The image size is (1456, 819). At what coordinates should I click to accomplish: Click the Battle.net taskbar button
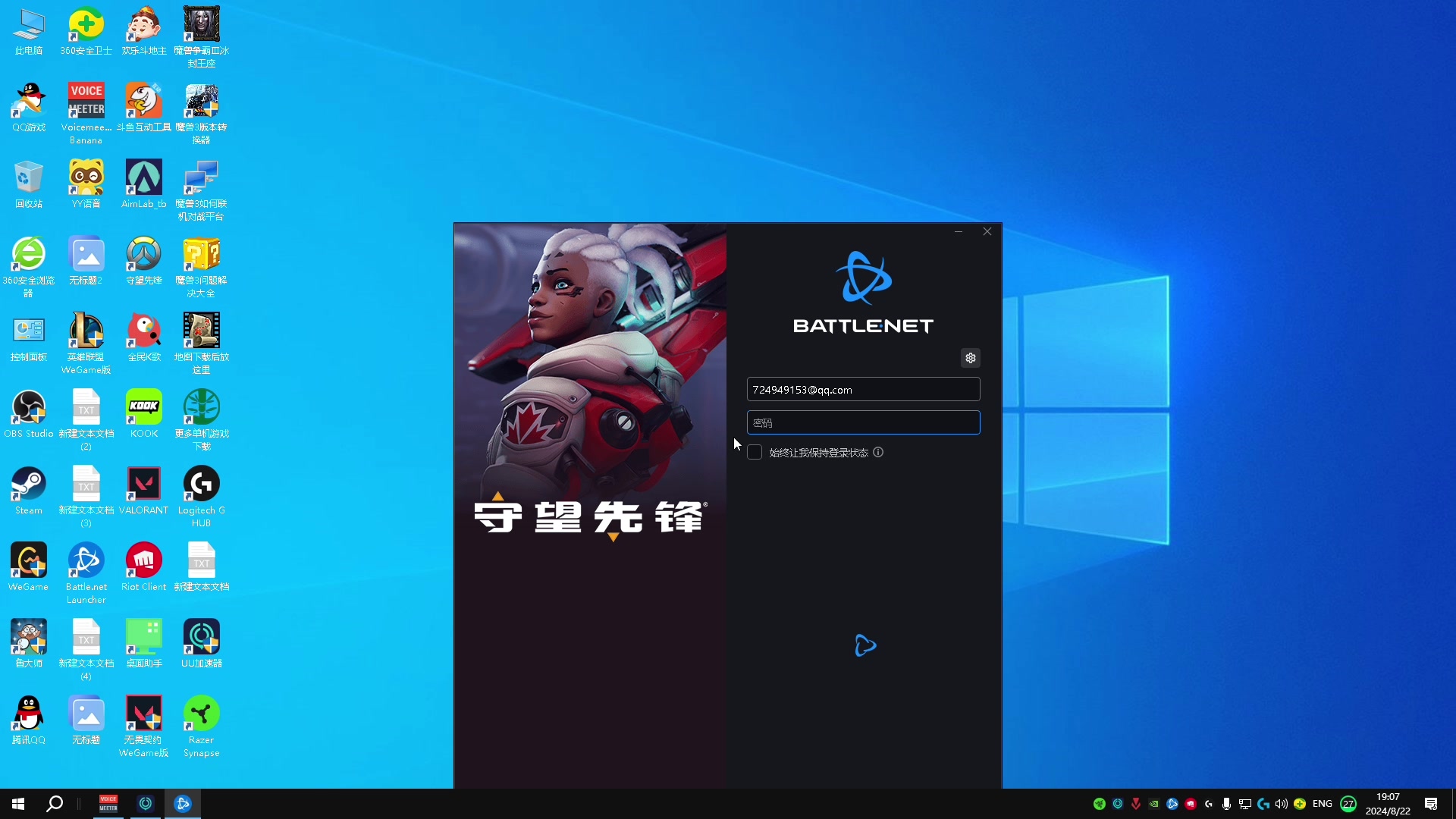(183, 804)
